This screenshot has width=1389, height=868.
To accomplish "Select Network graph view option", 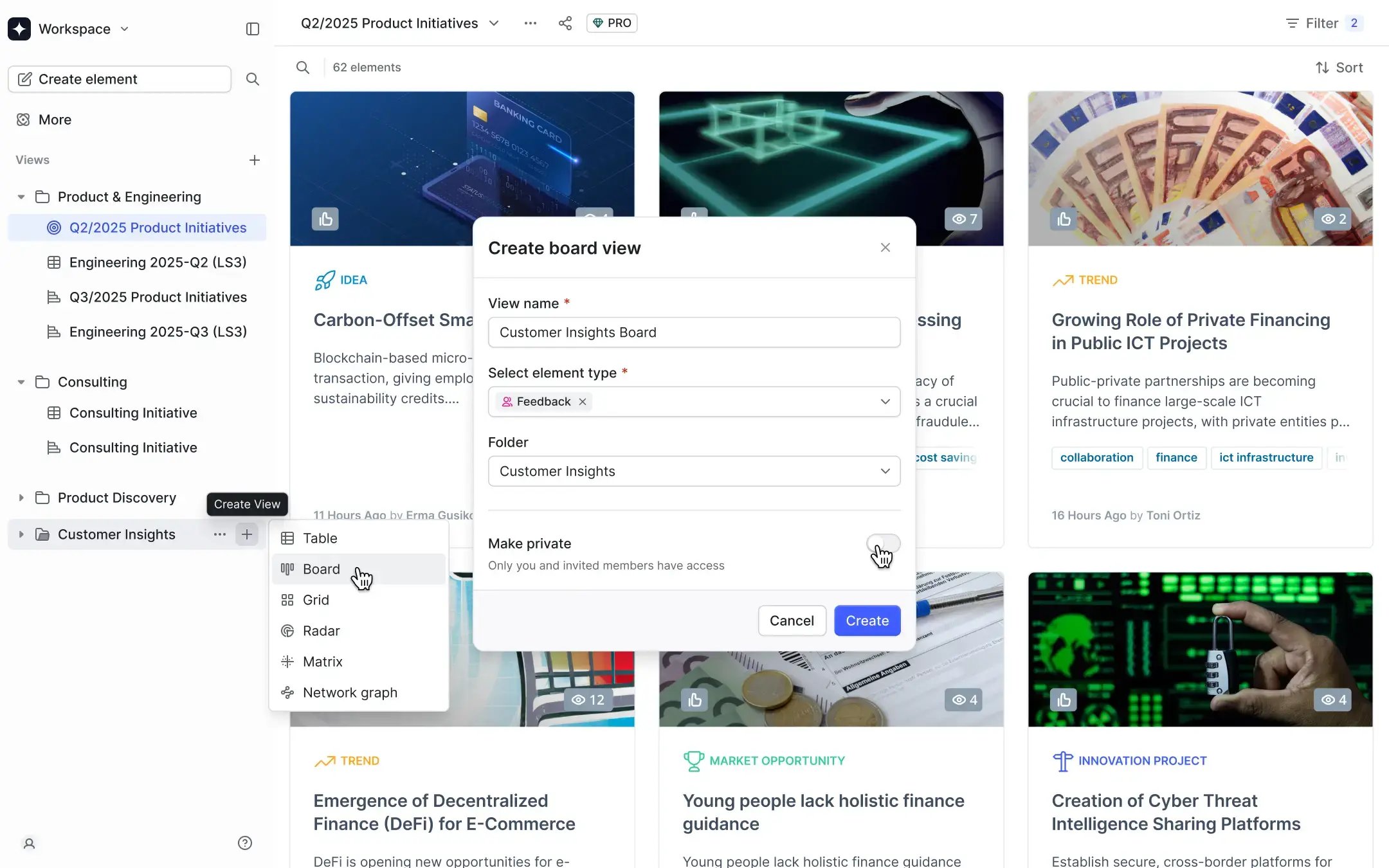I will coord(350,692).
